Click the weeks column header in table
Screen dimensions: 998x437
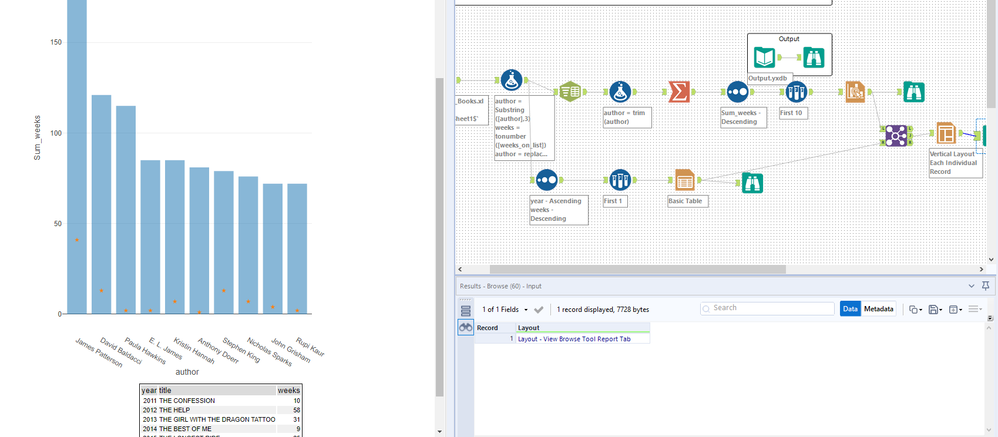289,390
